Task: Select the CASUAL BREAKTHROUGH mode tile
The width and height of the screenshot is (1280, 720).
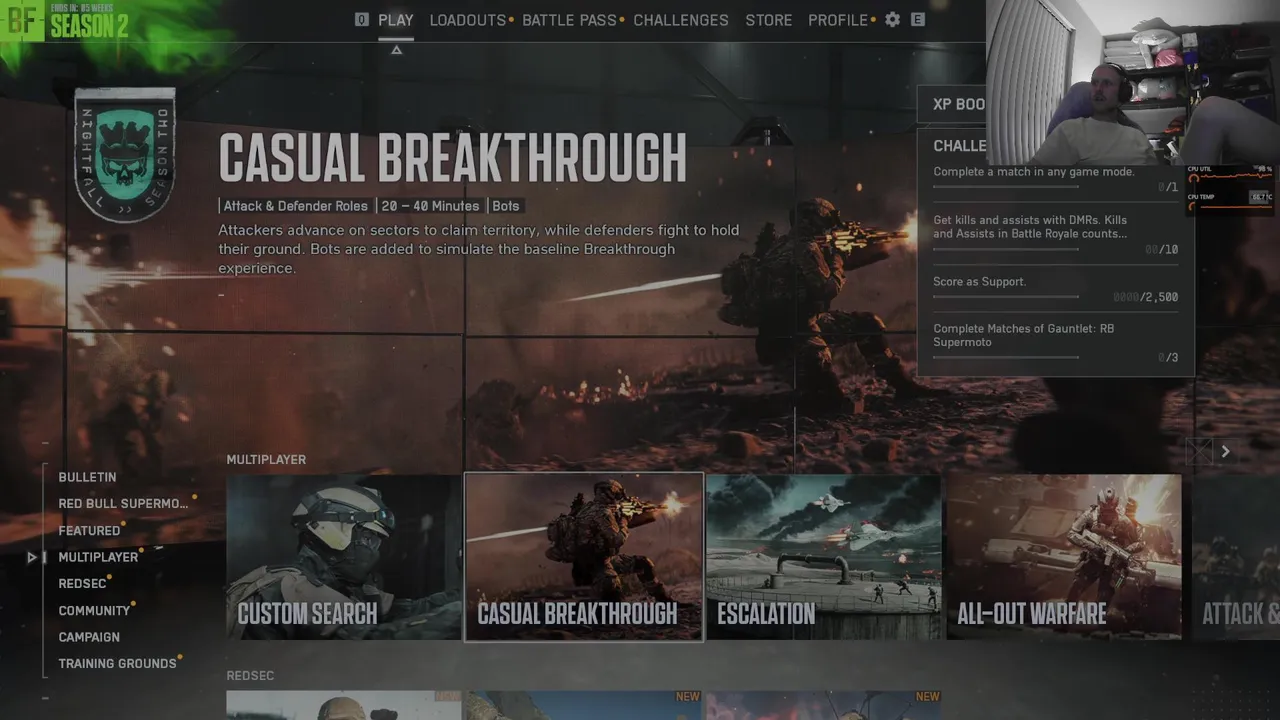Action: pyautogui.click(x=584, y=557)
